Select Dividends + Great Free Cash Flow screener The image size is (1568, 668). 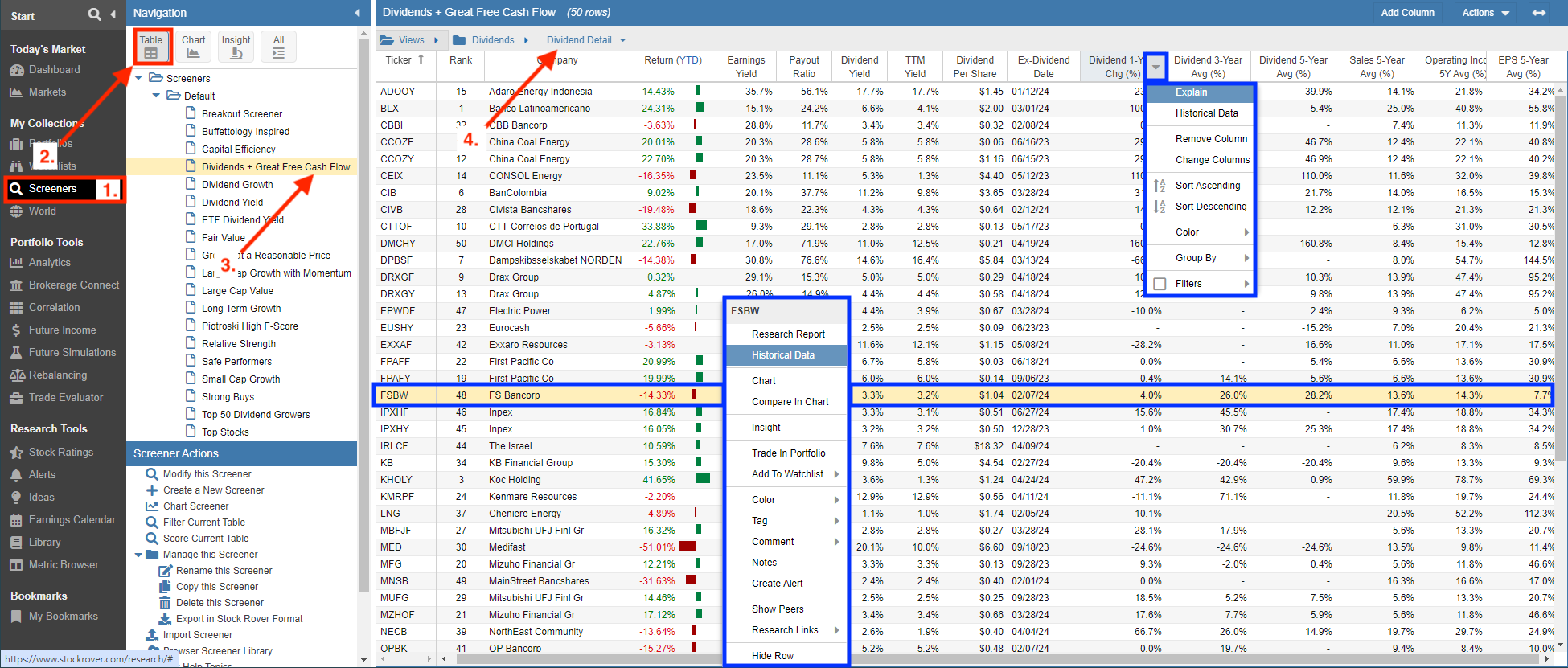coord(276,167)
